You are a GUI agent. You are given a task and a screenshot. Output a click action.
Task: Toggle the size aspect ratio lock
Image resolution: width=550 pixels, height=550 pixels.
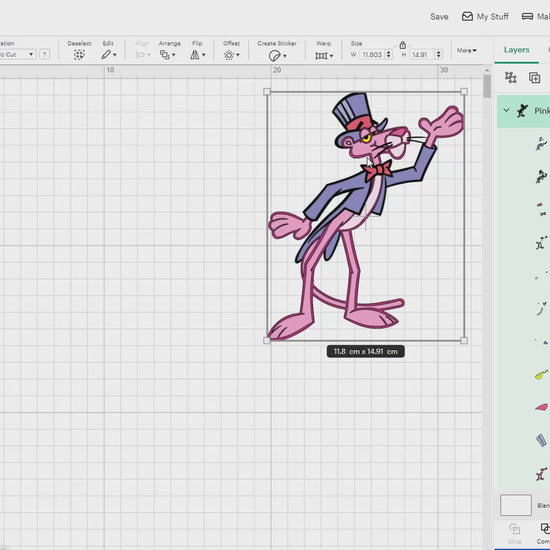(x=402, y=45)
